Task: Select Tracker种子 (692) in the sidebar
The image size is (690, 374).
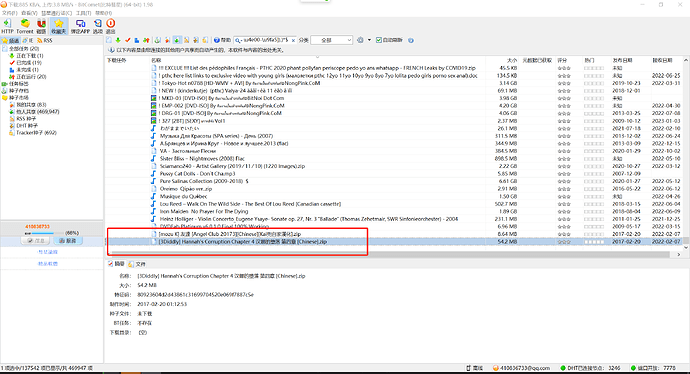Action: pyautogui.click(x=37, y=133)
